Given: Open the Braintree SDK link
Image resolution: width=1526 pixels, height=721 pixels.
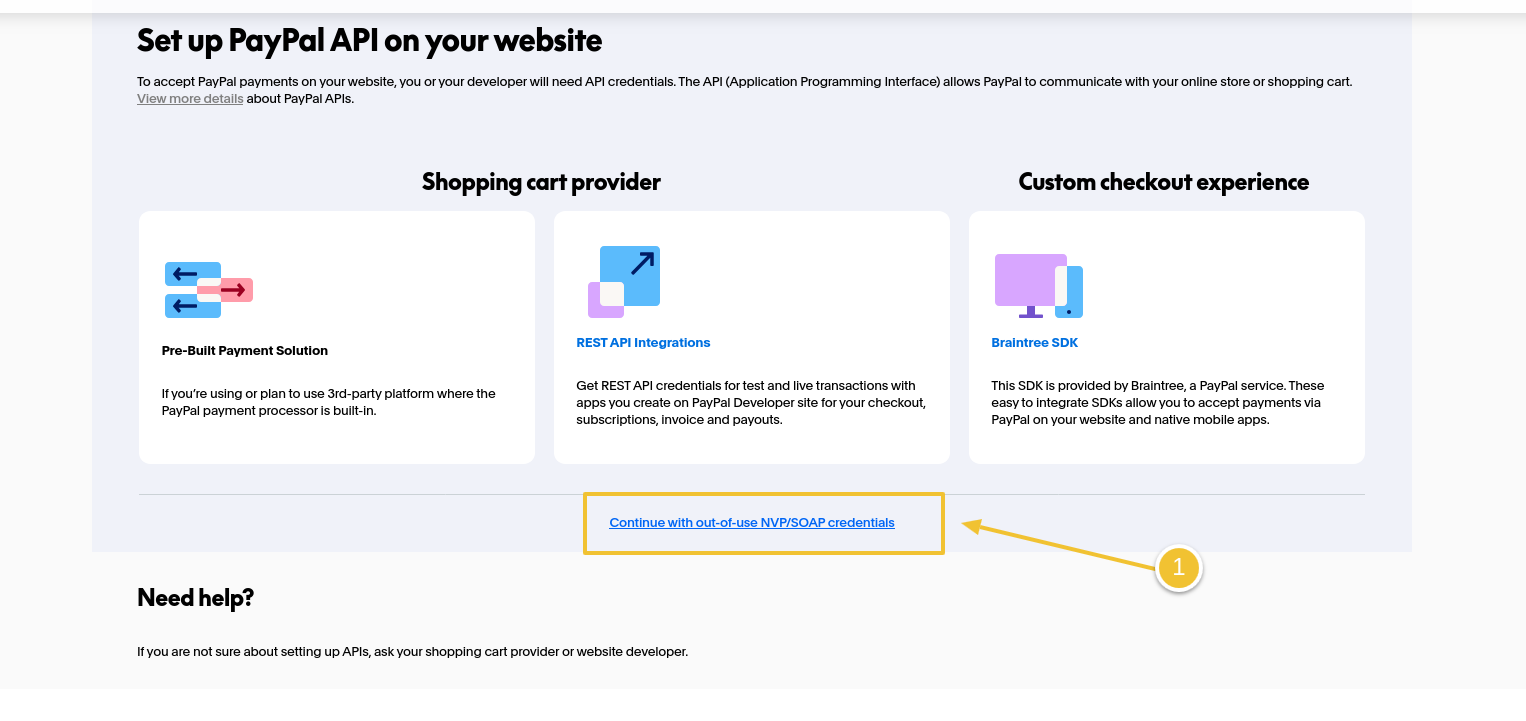Looking at the screenshot, I should point(1034,343).
